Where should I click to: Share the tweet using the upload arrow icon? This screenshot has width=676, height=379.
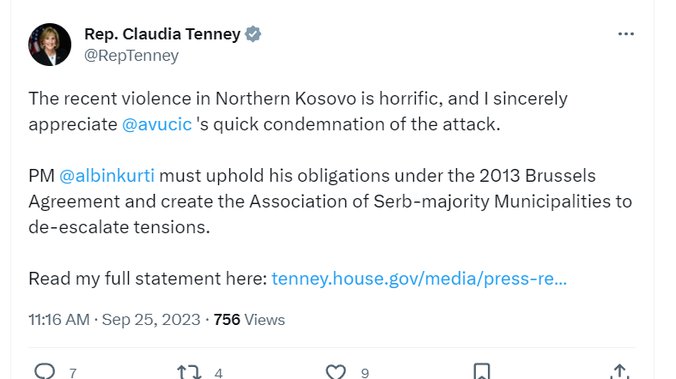620,371
